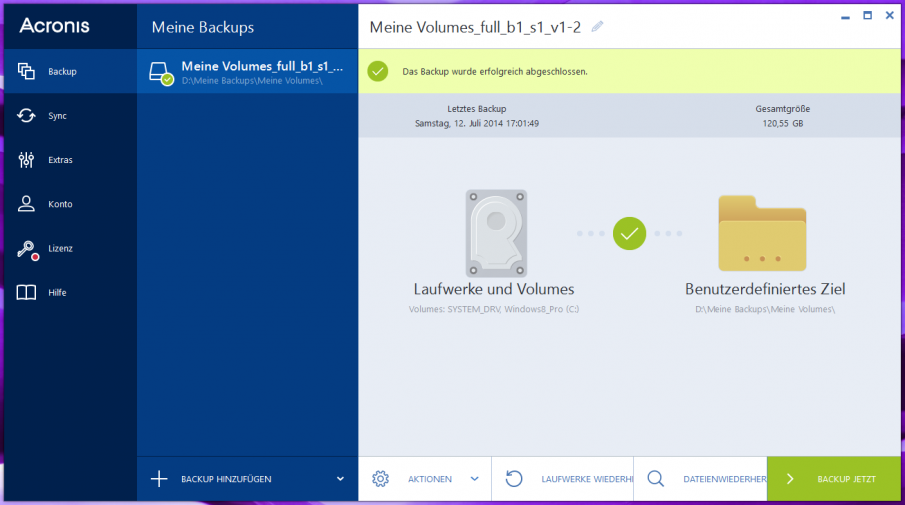Click the Backup hinzufügen button
The width and height of the screenshot is (905, 505).
pyautogui.click(x=247, y=479)
